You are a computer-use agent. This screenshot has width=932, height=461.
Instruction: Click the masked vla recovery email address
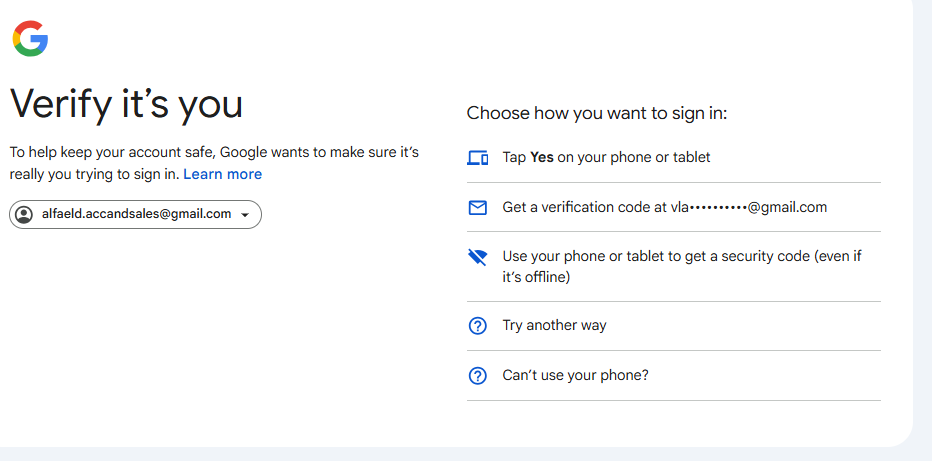tap(749, 207)
